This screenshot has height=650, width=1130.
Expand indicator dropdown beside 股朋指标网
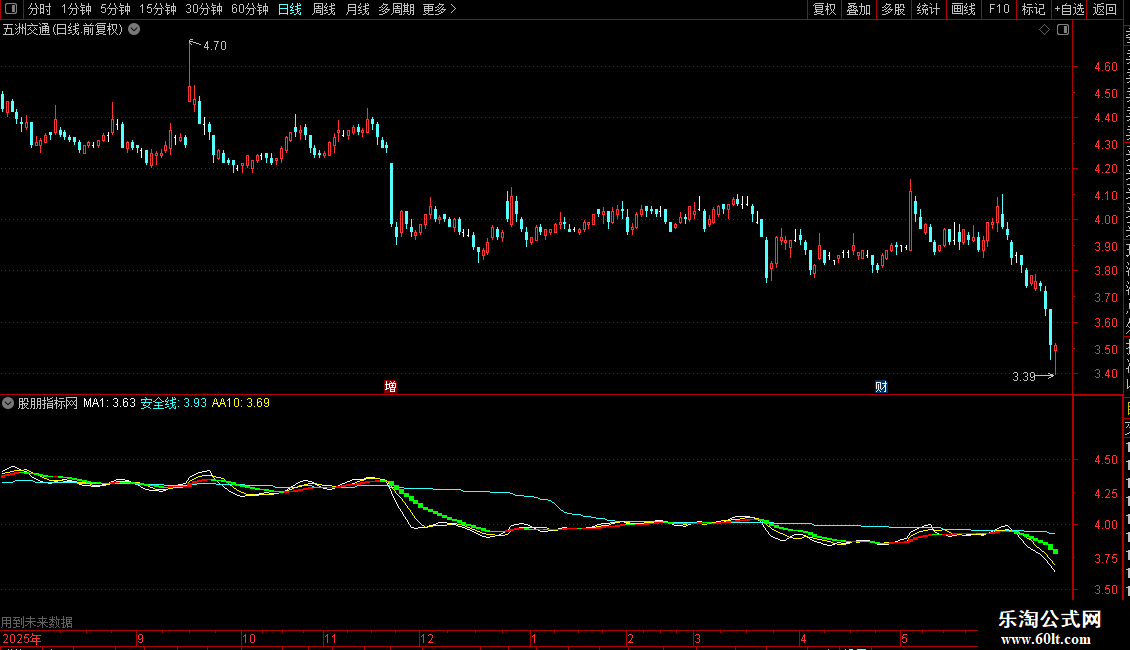pos(8,403)
